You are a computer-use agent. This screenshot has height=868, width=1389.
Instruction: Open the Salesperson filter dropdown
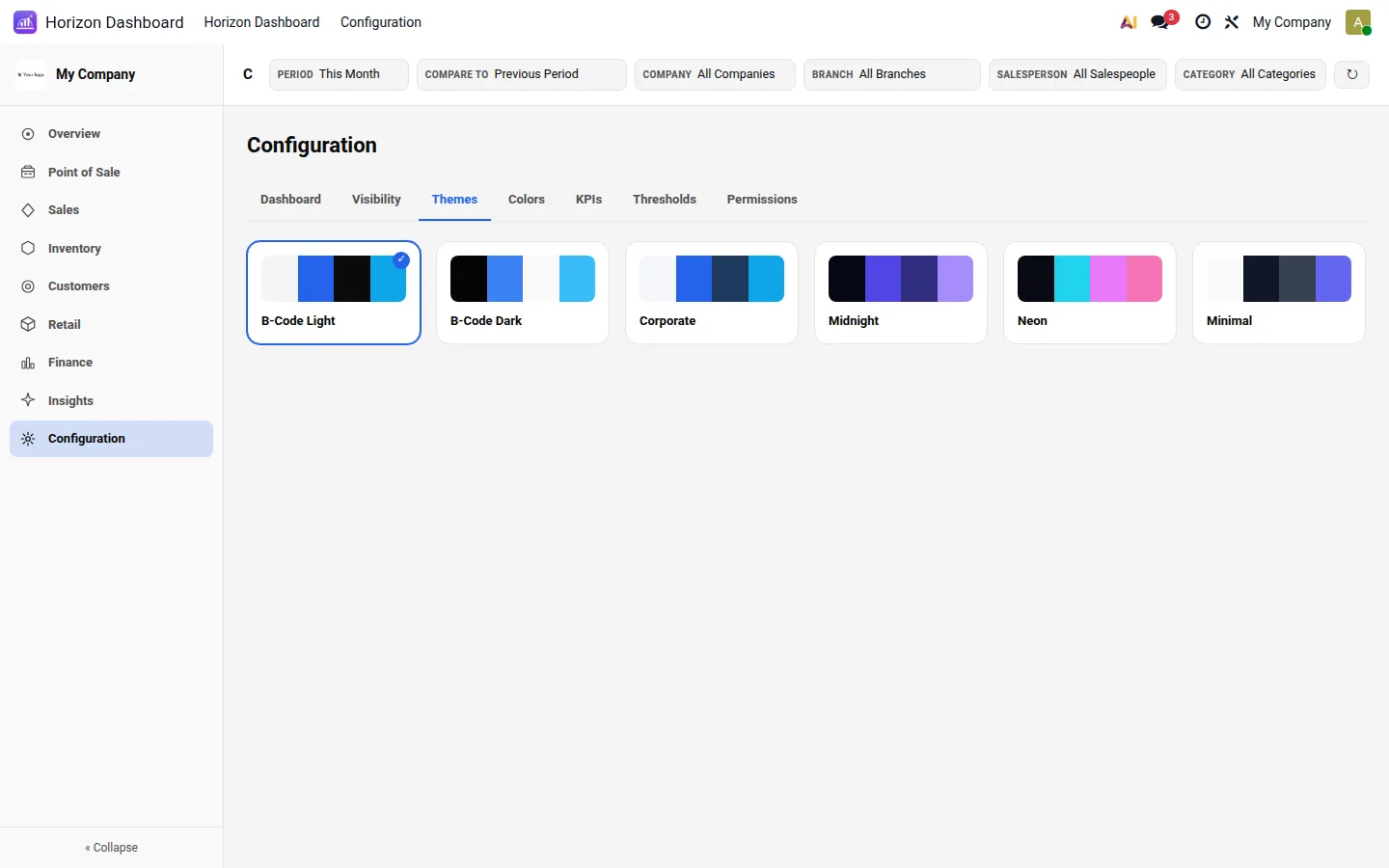pos(1077,74)
